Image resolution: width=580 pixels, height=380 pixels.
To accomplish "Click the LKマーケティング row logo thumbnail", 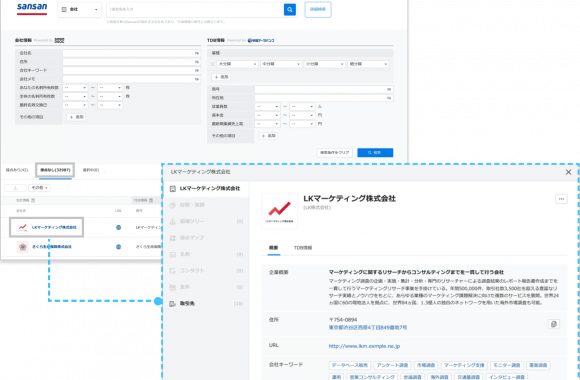I will [23, 227].
